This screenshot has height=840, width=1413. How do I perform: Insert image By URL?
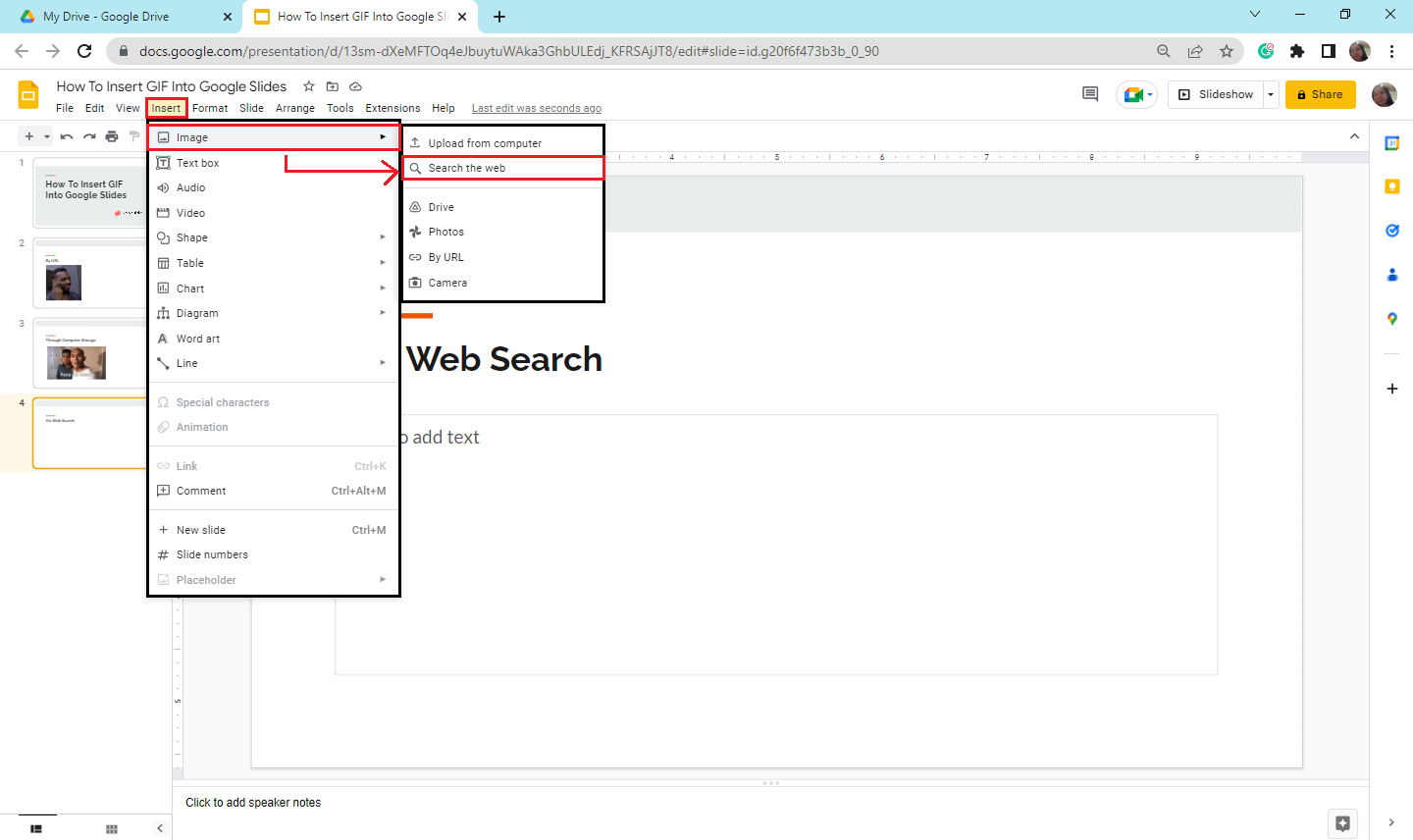503,257
